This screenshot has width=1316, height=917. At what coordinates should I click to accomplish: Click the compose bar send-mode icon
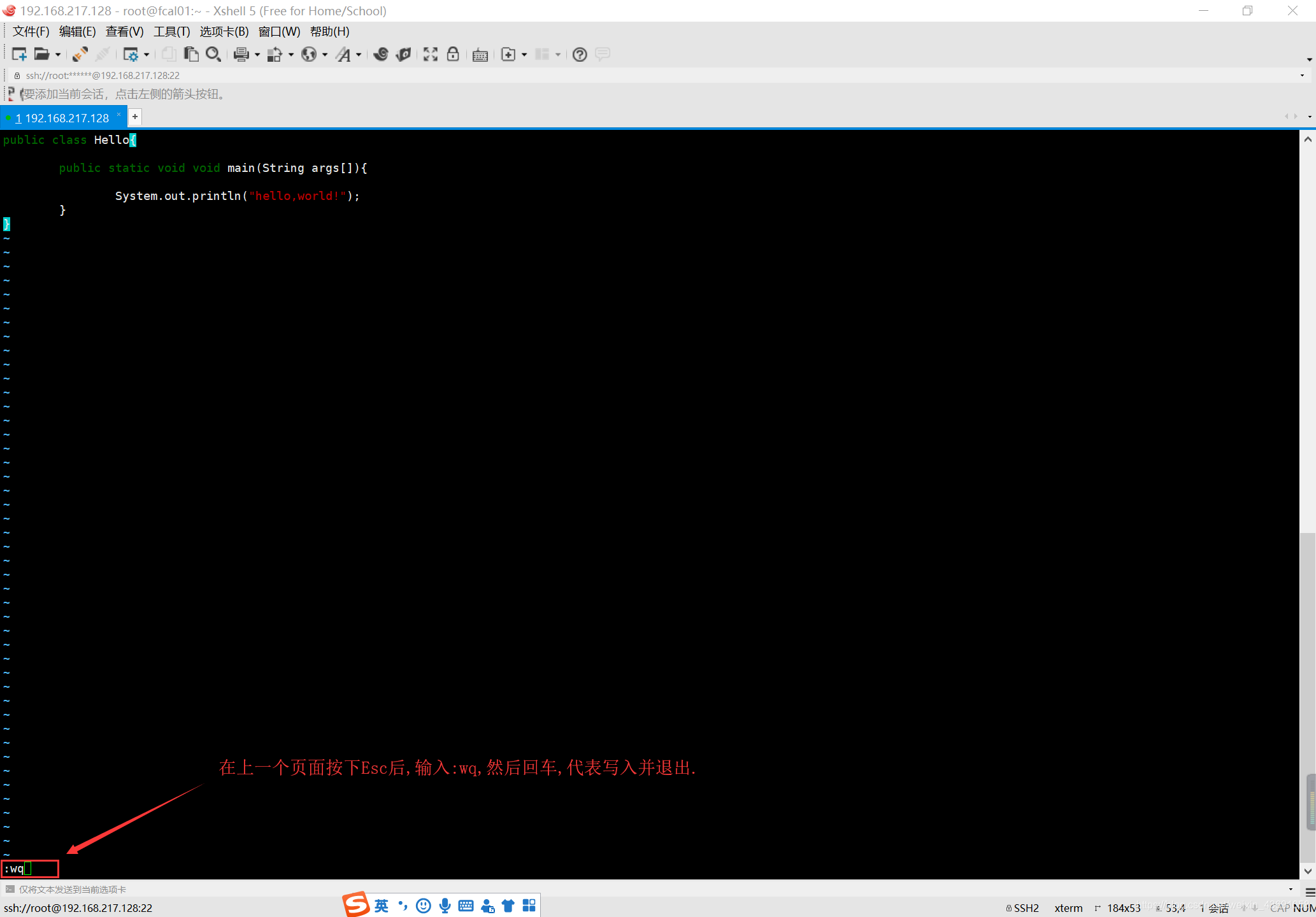10,889
